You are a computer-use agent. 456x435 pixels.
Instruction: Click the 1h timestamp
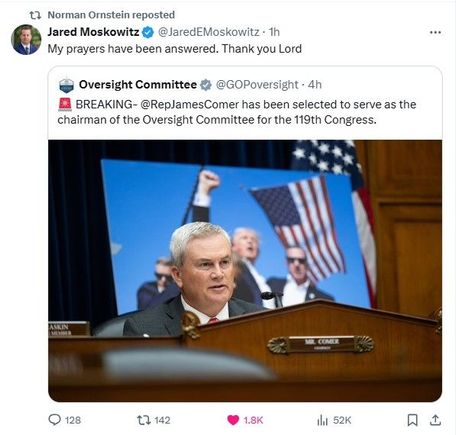coord(274,32)
